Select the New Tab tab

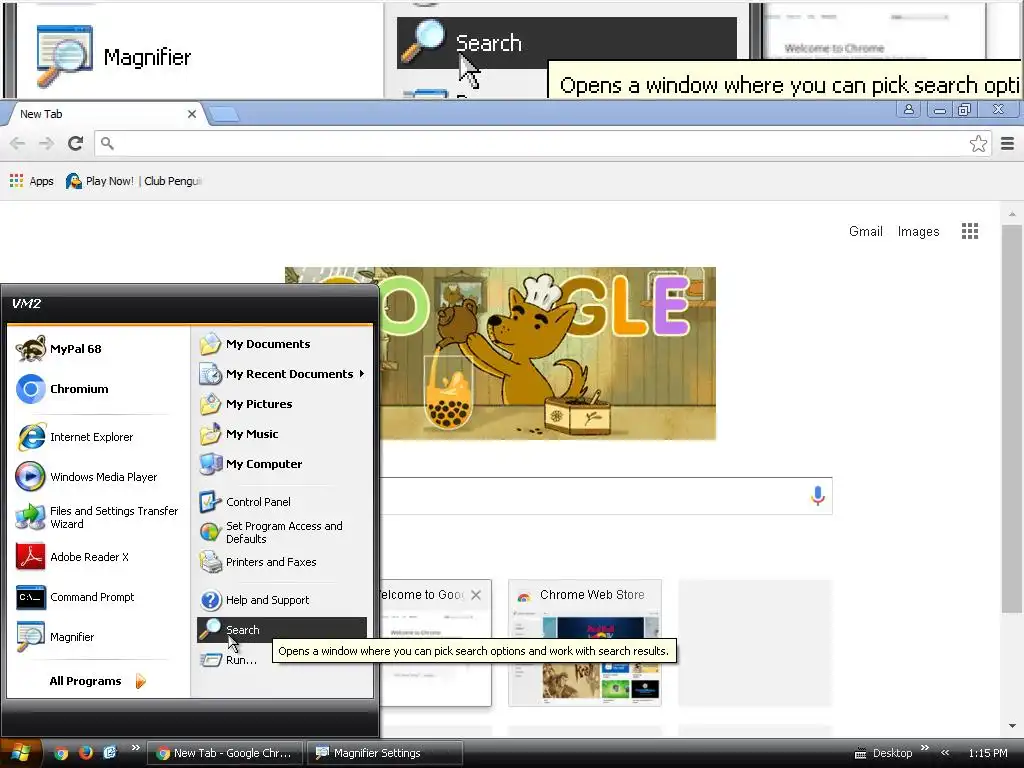[x=103, y=114]
